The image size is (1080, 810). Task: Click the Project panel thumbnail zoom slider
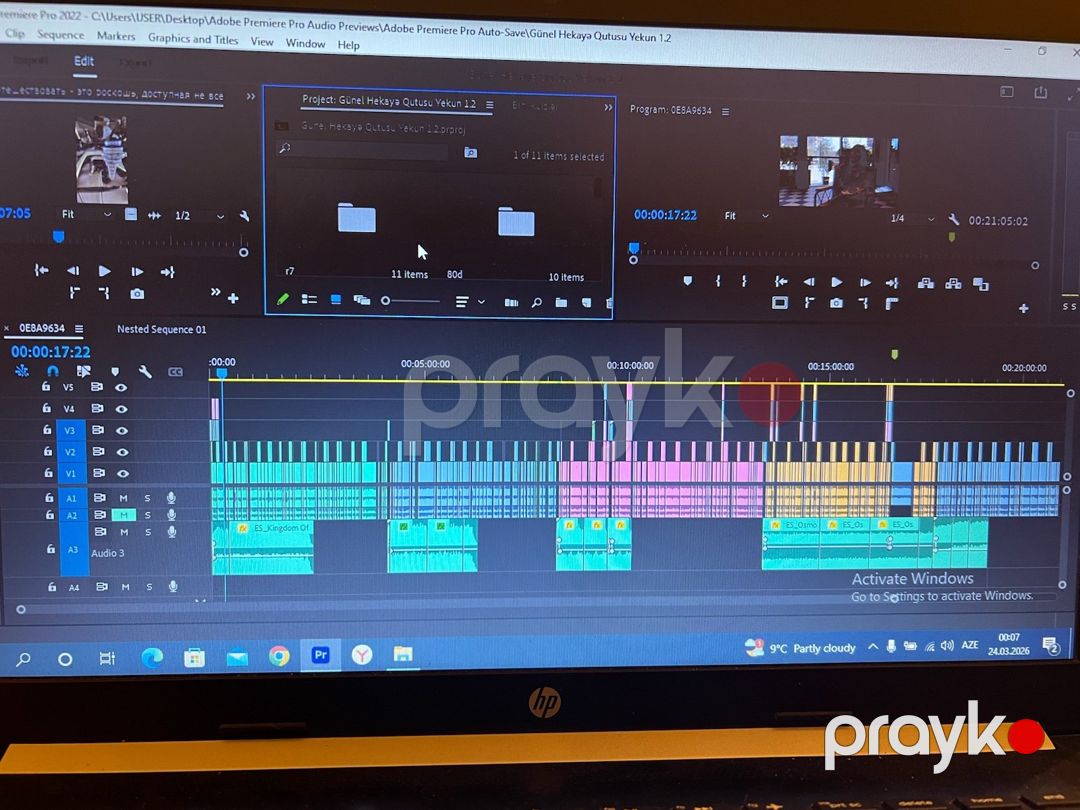click(x=411, y=301)
